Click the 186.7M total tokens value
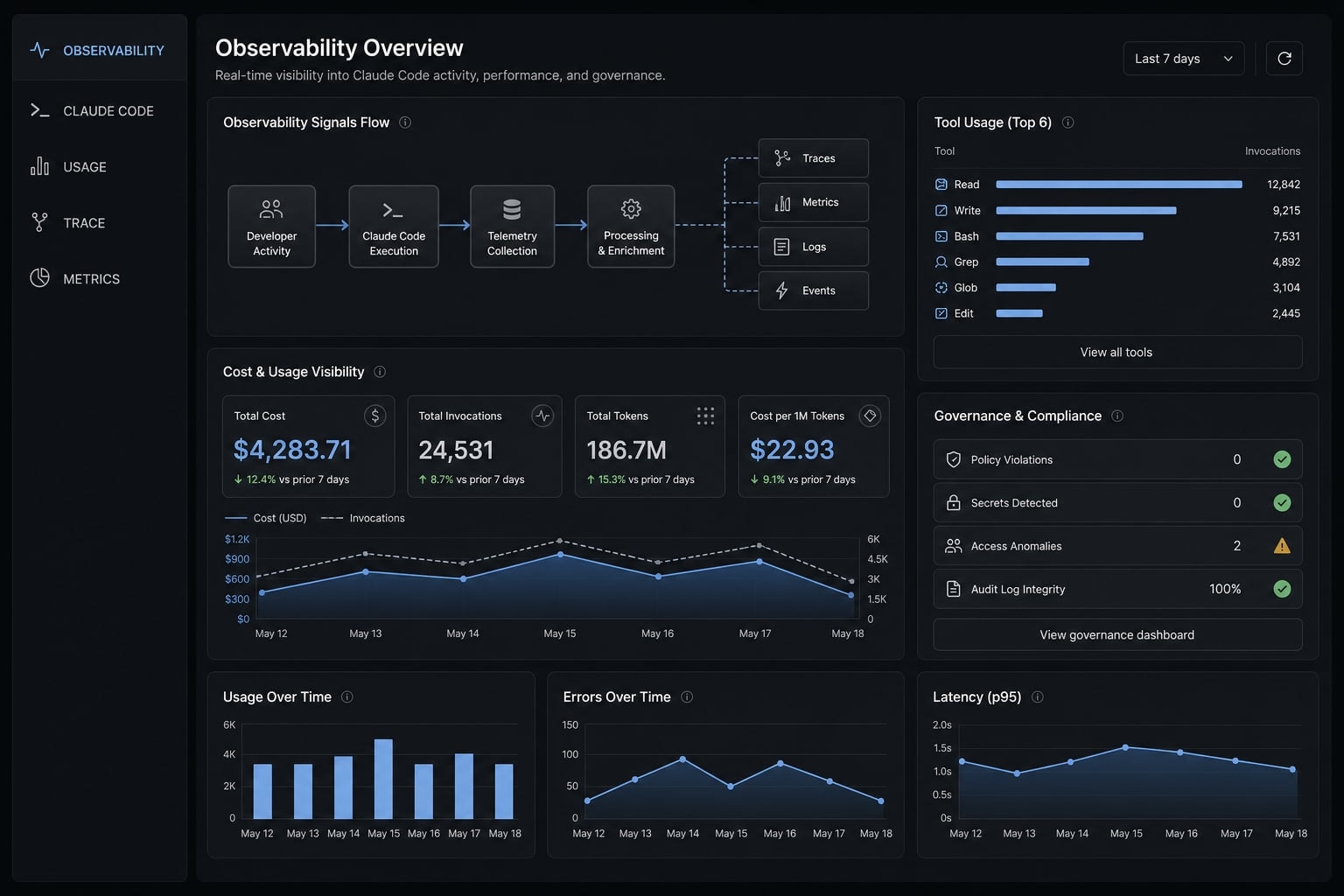Image resolution: width=1344 pixels, height=896 pixels. click(626, 450)
